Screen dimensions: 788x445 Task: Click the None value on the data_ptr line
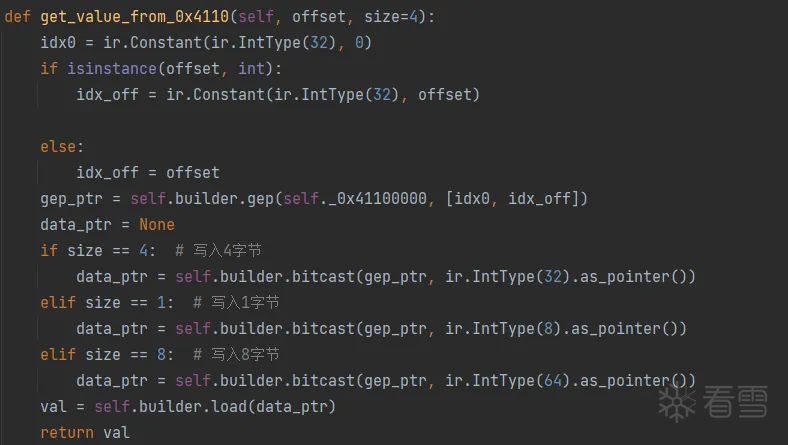pyautogui.click(x=157, y=225)
